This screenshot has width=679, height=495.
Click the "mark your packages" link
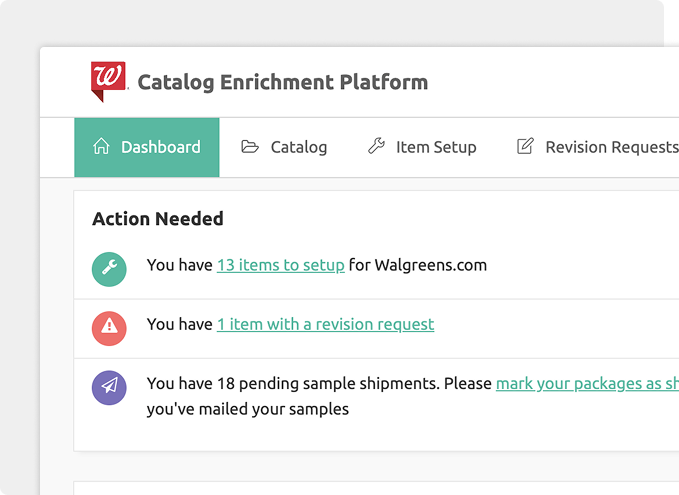point(586,383)
